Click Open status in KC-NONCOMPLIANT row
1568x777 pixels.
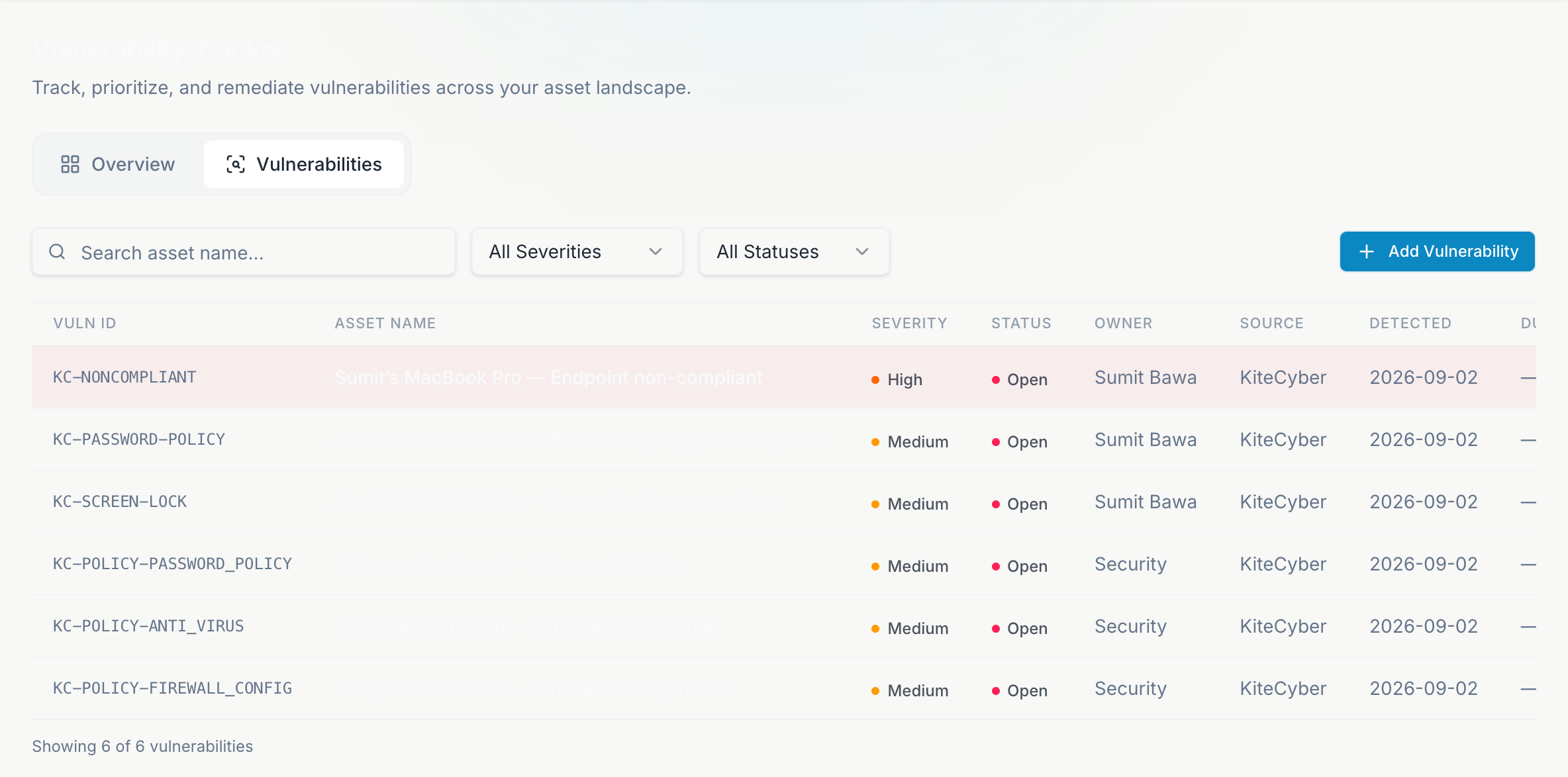[x=1020, y=379]
